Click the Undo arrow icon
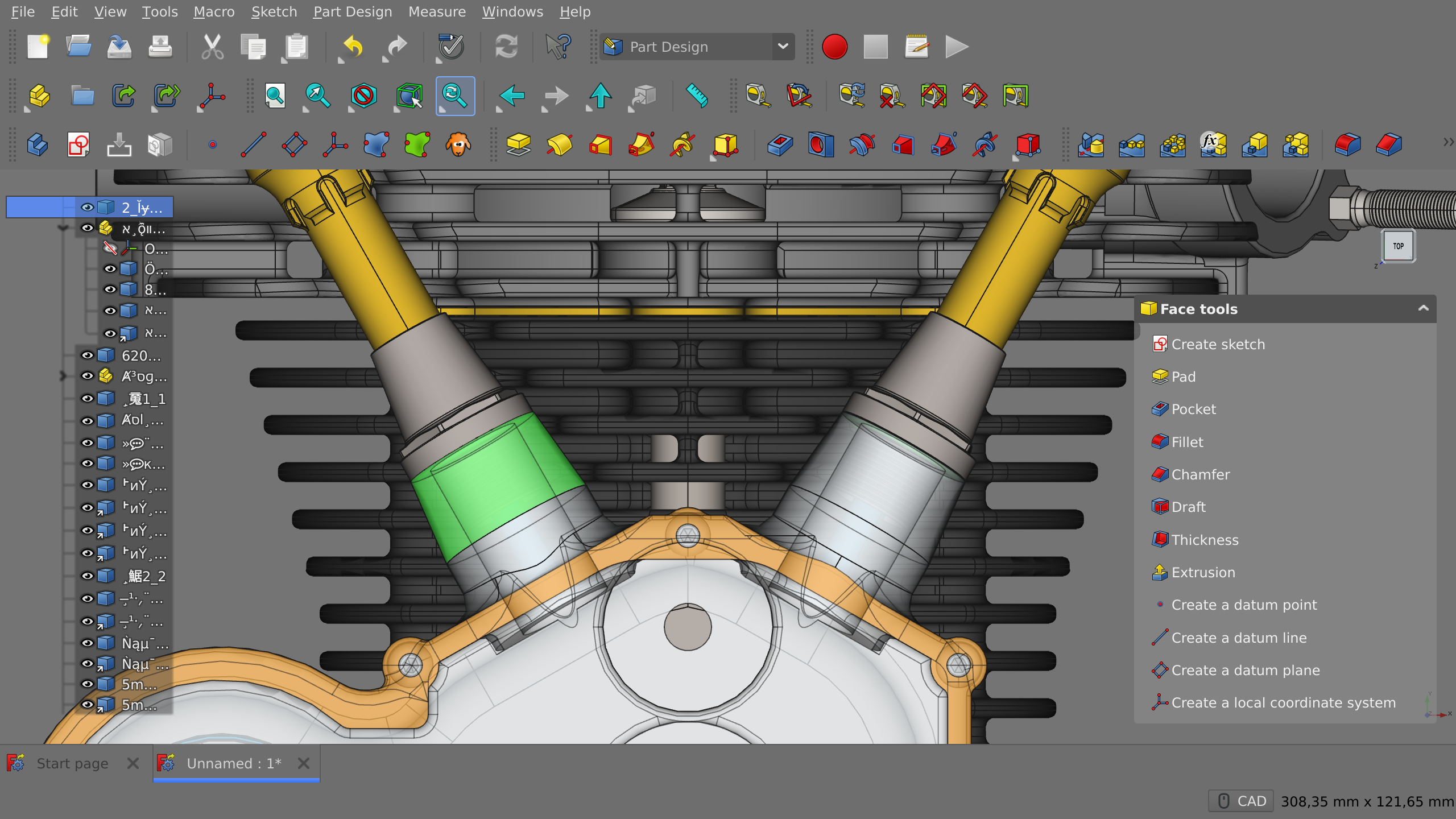Image resolution: width=1456 pixels, height=819 pixels. [x=353, y=47]
